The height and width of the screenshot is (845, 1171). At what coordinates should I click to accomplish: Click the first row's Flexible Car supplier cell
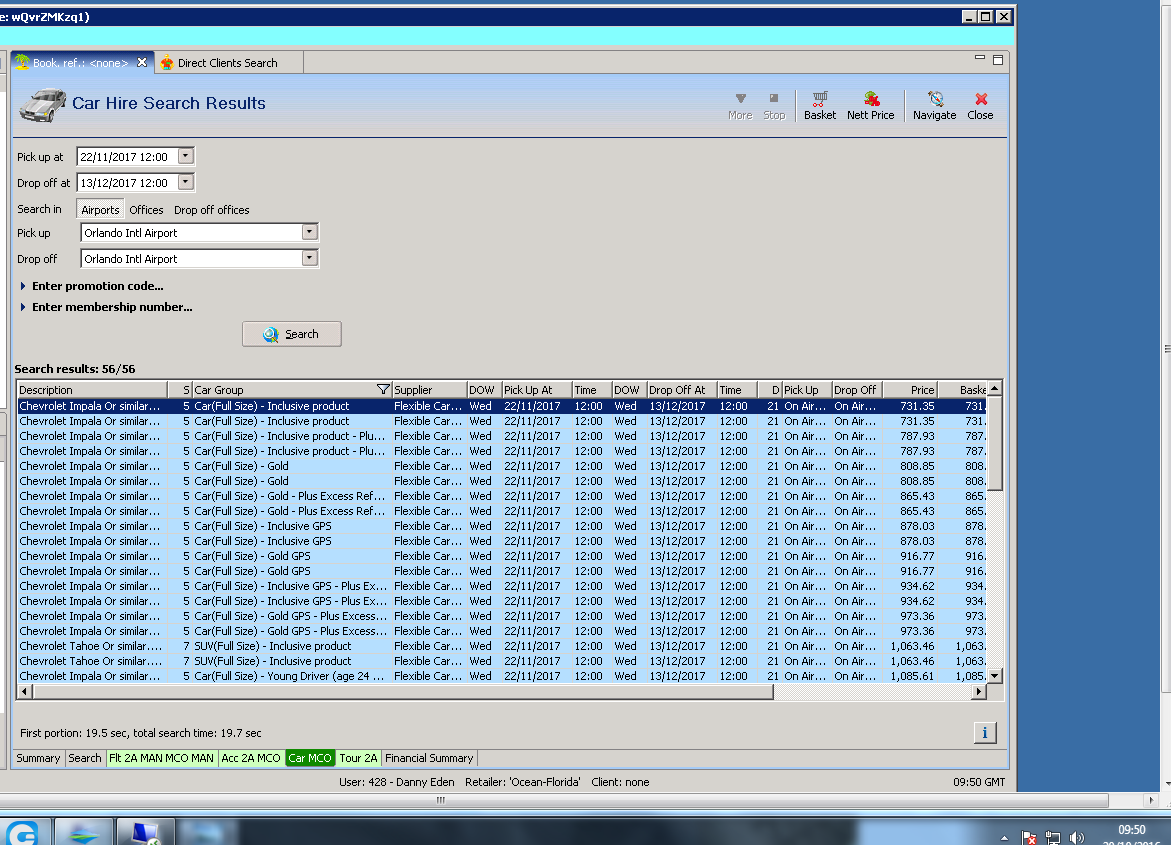(x=428, y=406)
